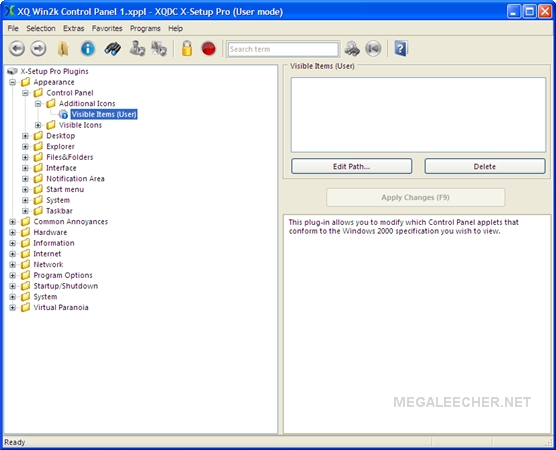Click the red record button icon
Viewport: 556px width, 450px height.
pyautogui.click(x=208, y=49)
